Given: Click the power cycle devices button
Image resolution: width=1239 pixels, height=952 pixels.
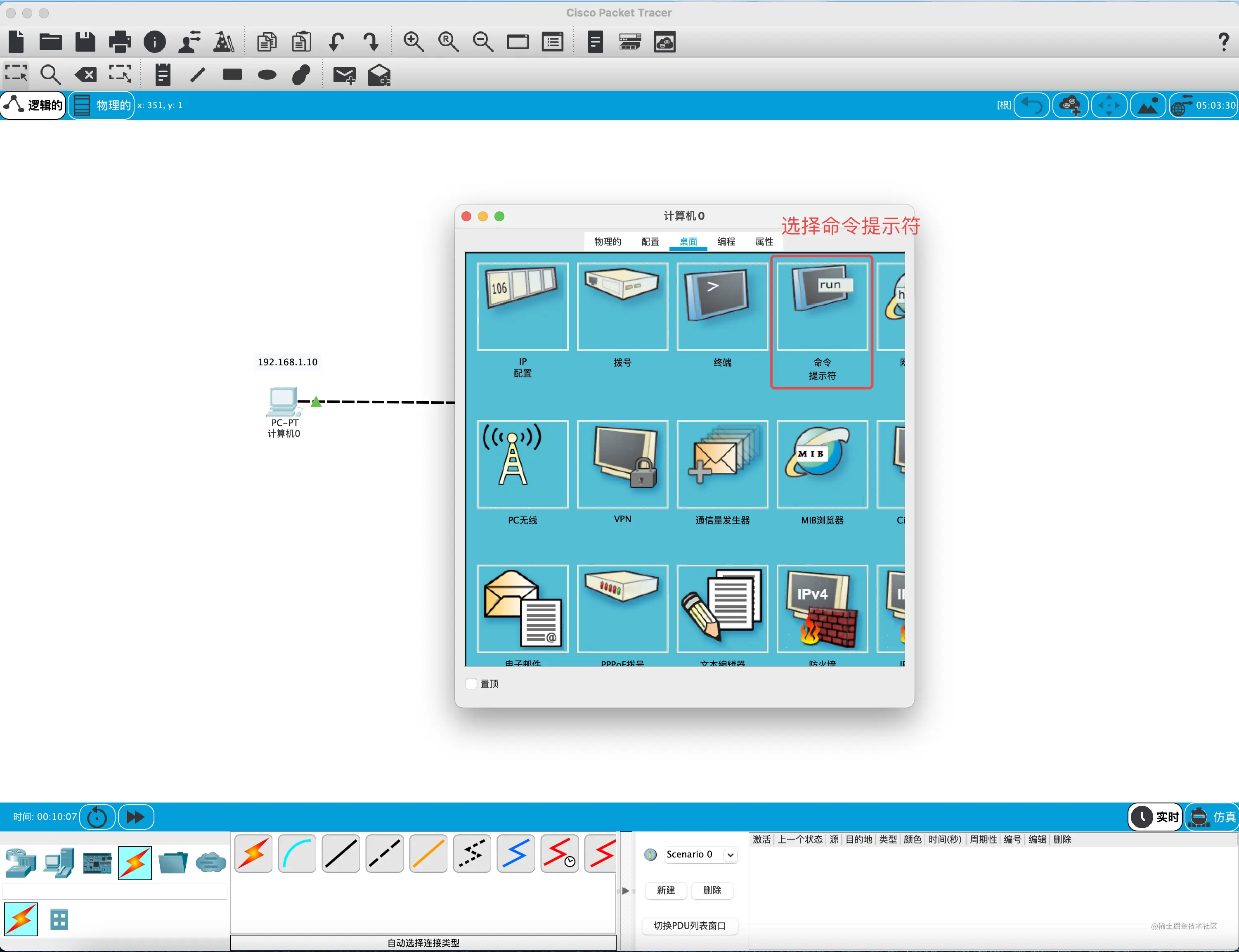Looking at the screenshot, I should (97, 817).
